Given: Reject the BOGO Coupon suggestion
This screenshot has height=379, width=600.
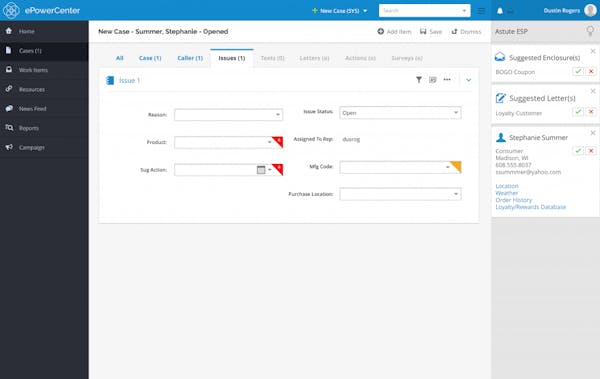Looking at the screenshot, I should [591, 71].
